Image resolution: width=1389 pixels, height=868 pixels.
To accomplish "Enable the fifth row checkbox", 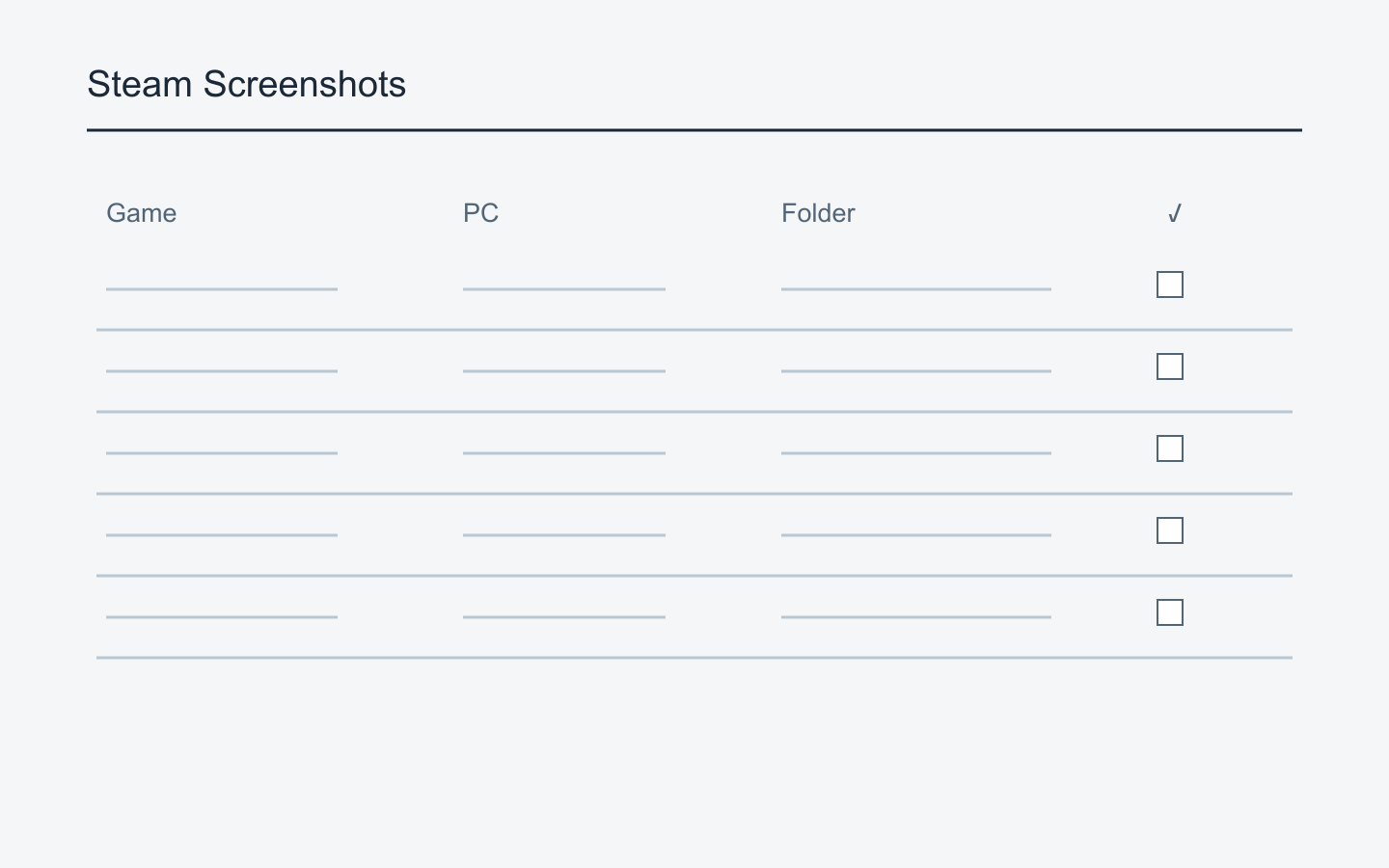I will coord(1170,612).
